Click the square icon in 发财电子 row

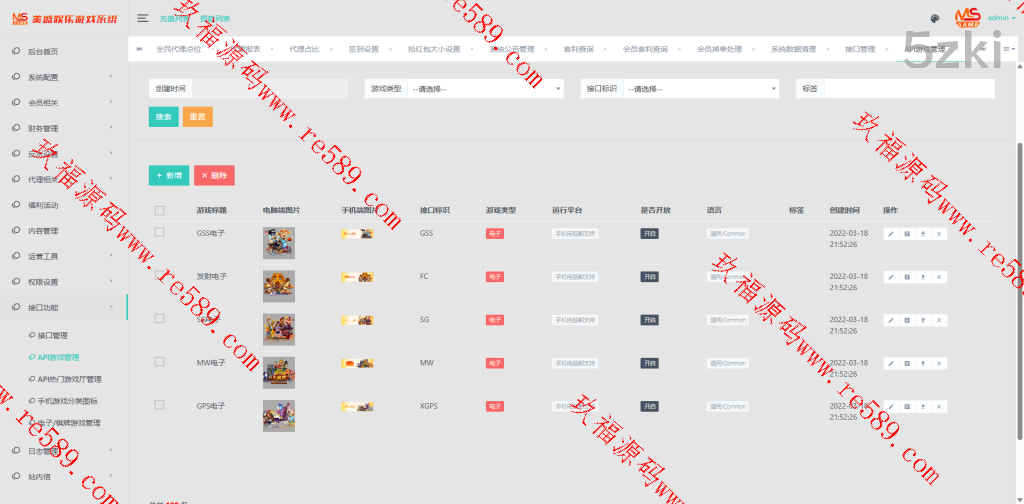(x=907, y=277)
